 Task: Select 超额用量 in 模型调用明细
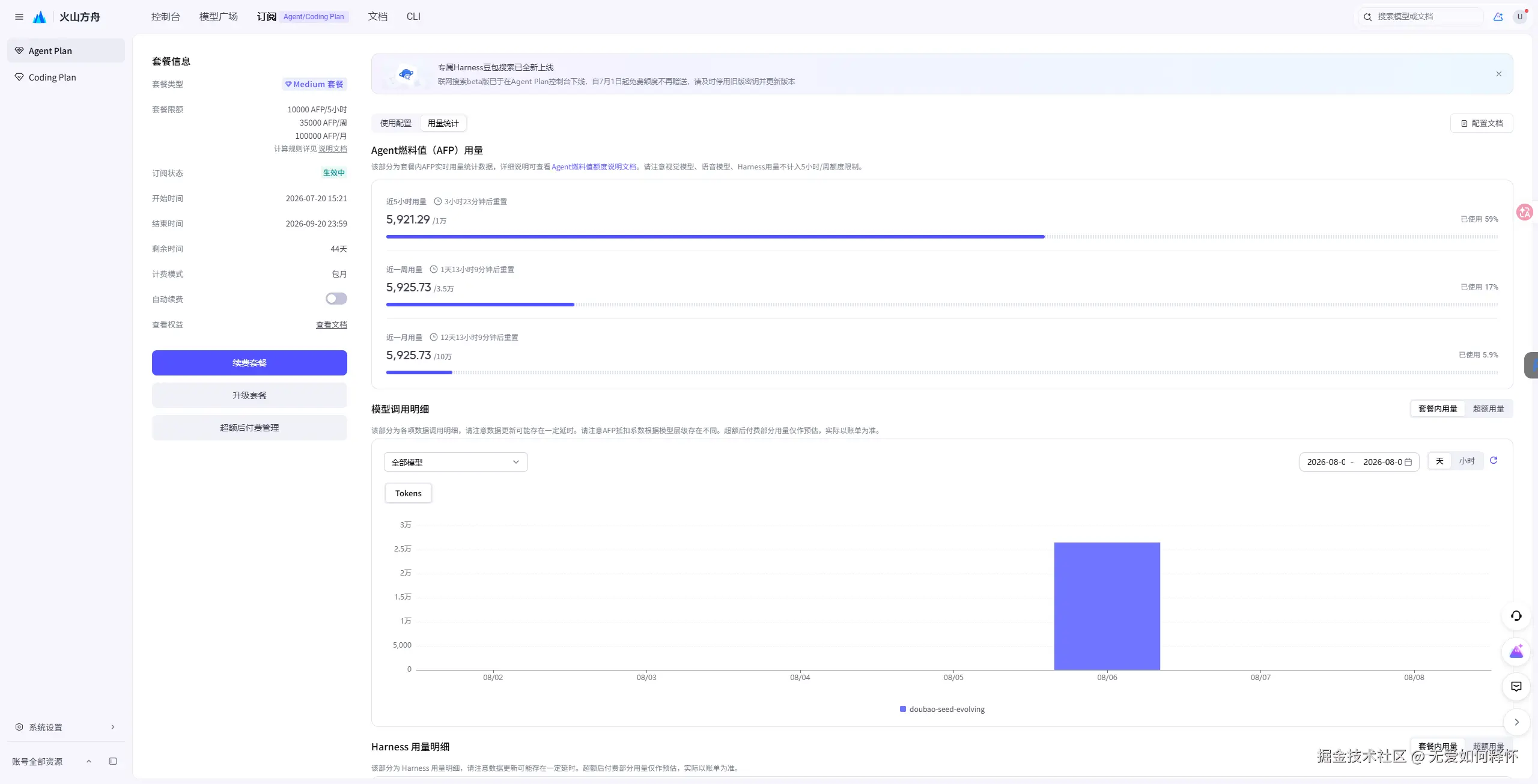(x=1488, y=409)
